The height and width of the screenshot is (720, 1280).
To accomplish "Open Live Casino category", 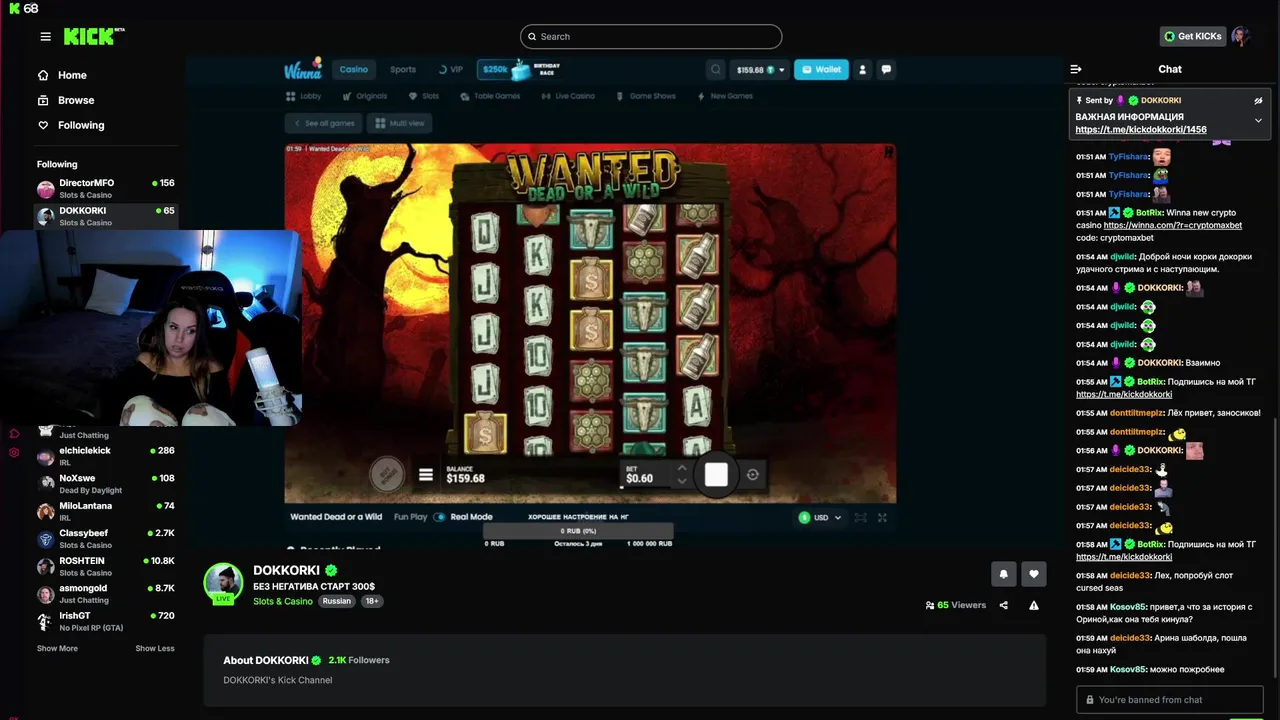I will point(568,96).
